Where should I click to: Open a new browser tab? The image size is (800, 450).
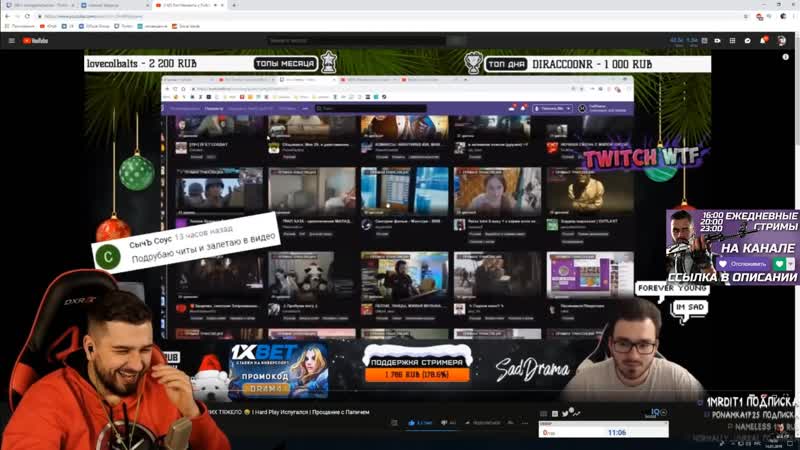(234, 5)
